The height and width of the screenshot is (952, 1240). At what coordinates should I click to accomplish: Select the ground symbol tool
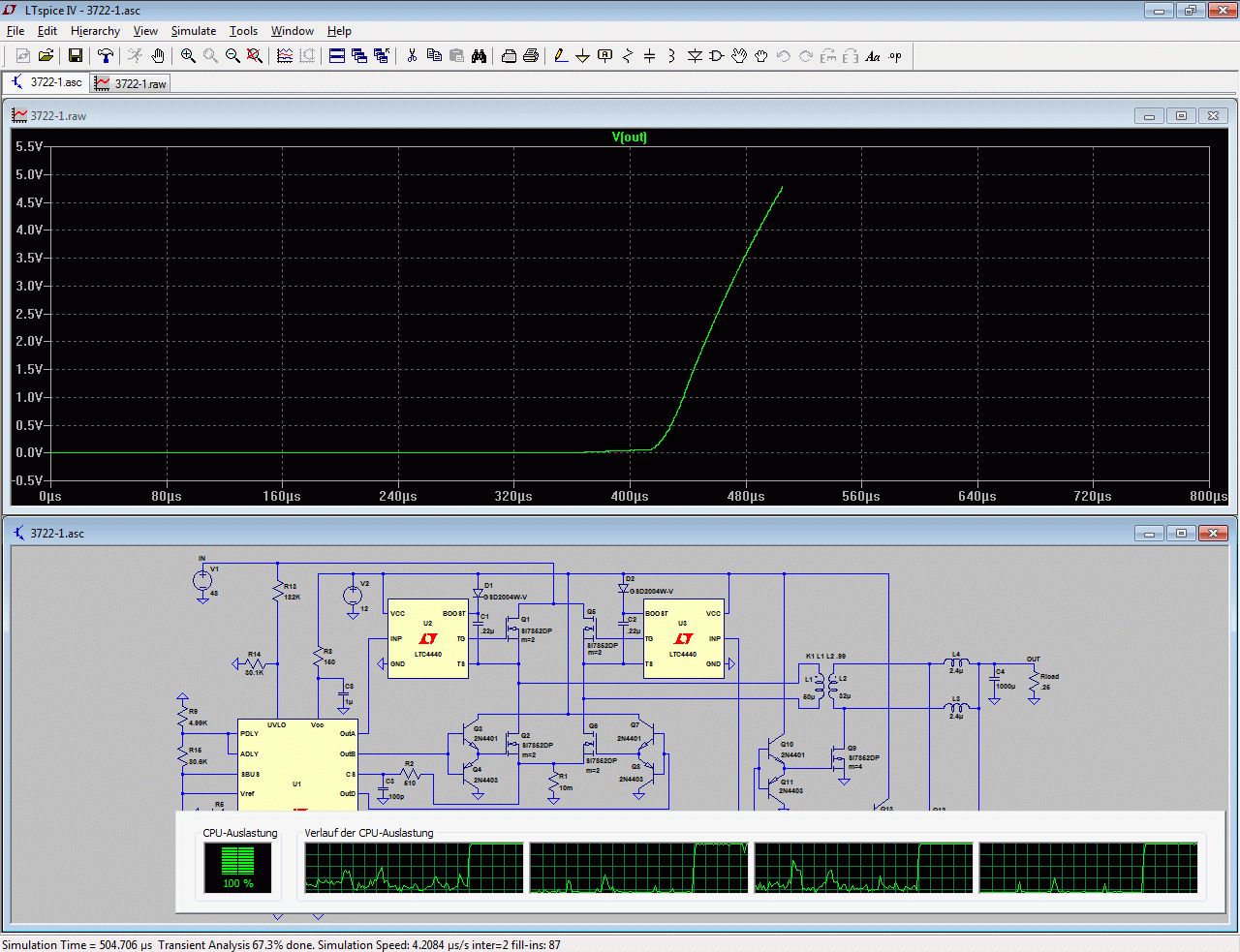coord(582,56)
